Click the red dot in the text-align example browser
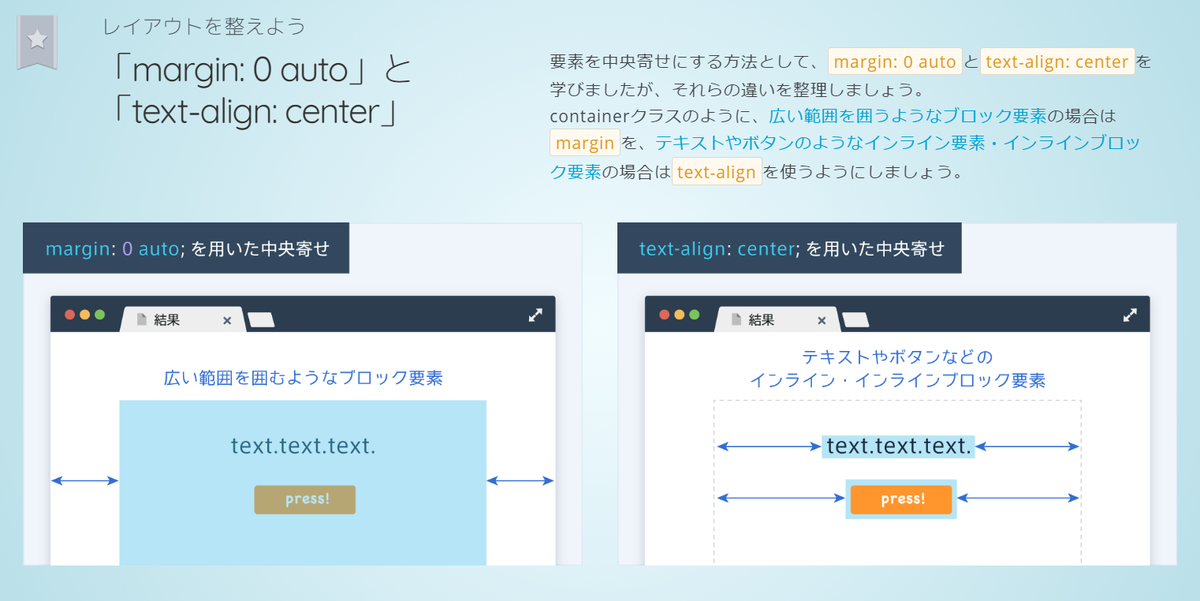The image size is (1200, 601). tap(665, 314)
